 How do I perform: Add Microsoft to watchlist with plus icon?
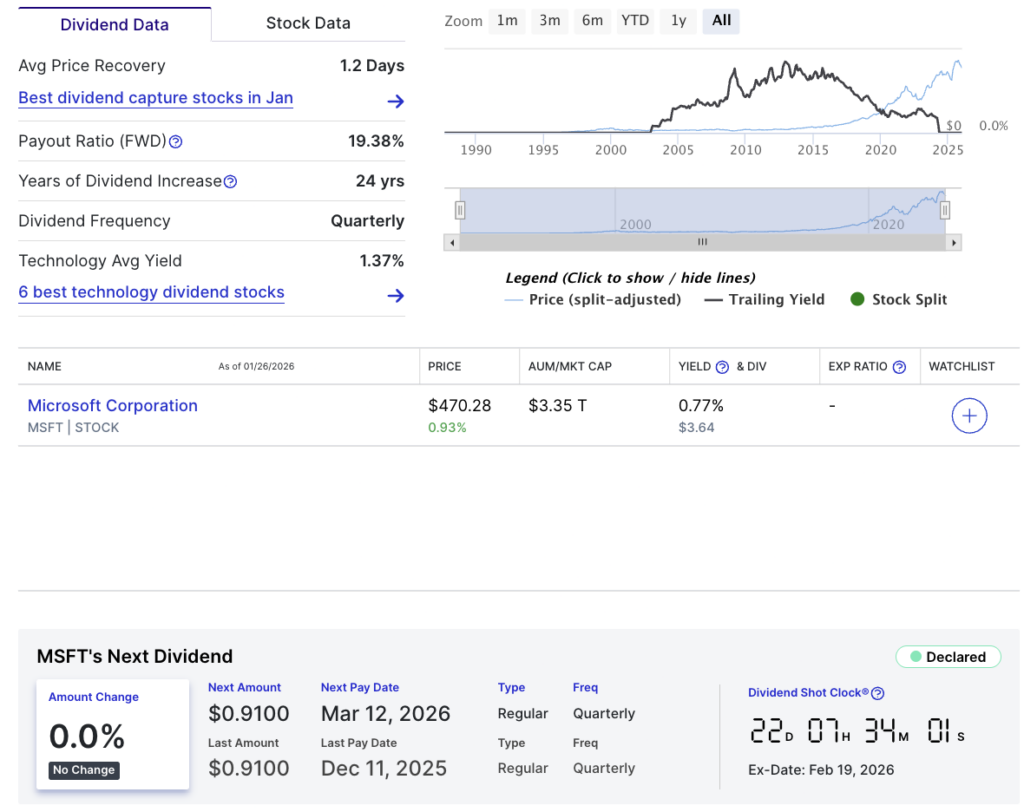(969, 416)
